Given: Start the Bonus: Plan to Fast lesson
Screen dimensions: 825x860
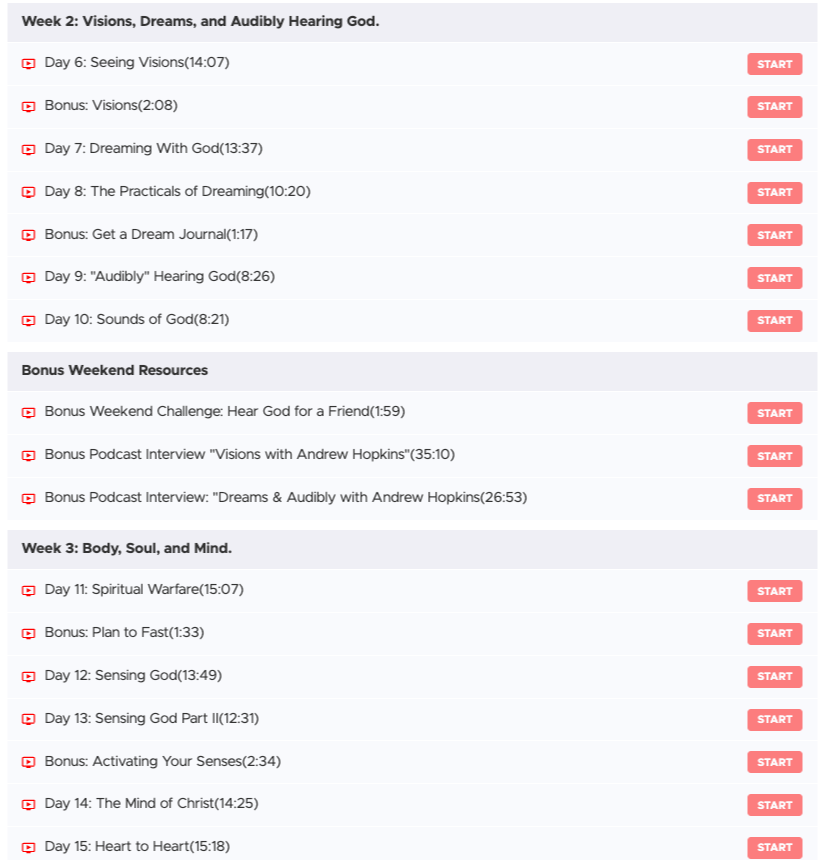Looking at the screenshot, I should (x=775, y=633).
